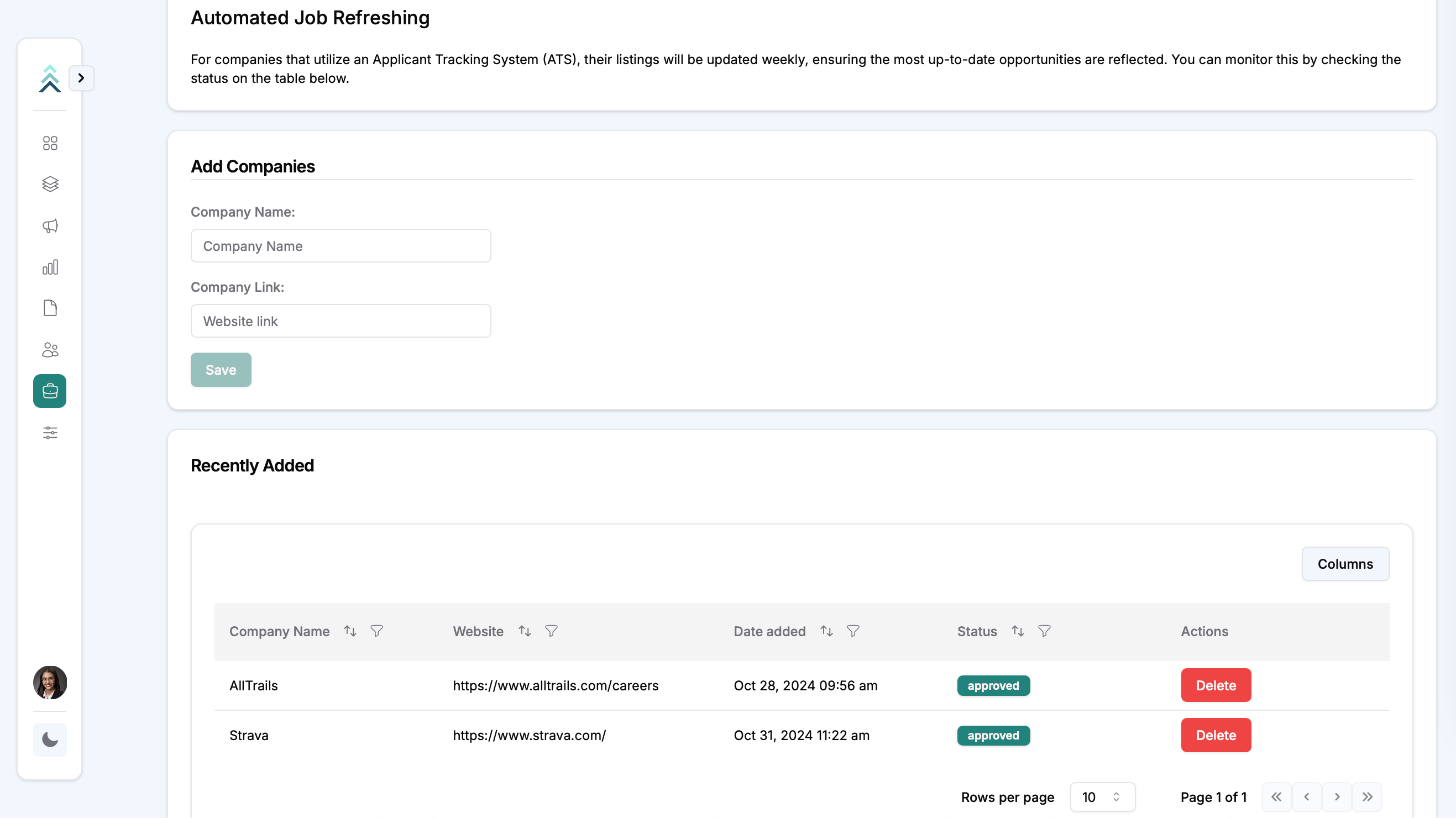The height and width of the screenshot is (818, 1456).
Task: Open the document page sidebar icon
Action: pyautogui.click(x=50, y=308)
